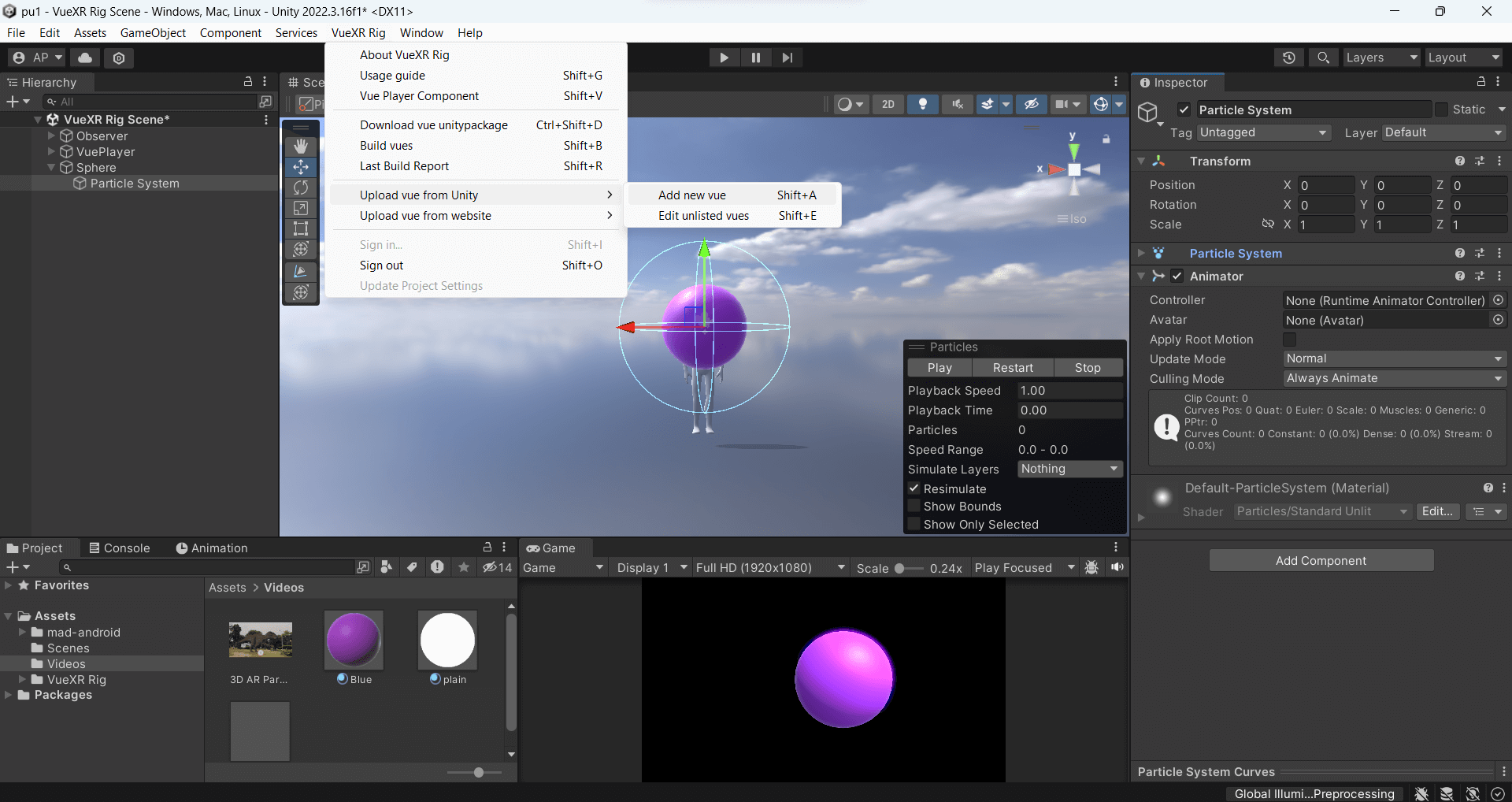The width and height of the screenshot is (1512, 802).
Task: Click the Add Component button
Action: pos(1321,560)
